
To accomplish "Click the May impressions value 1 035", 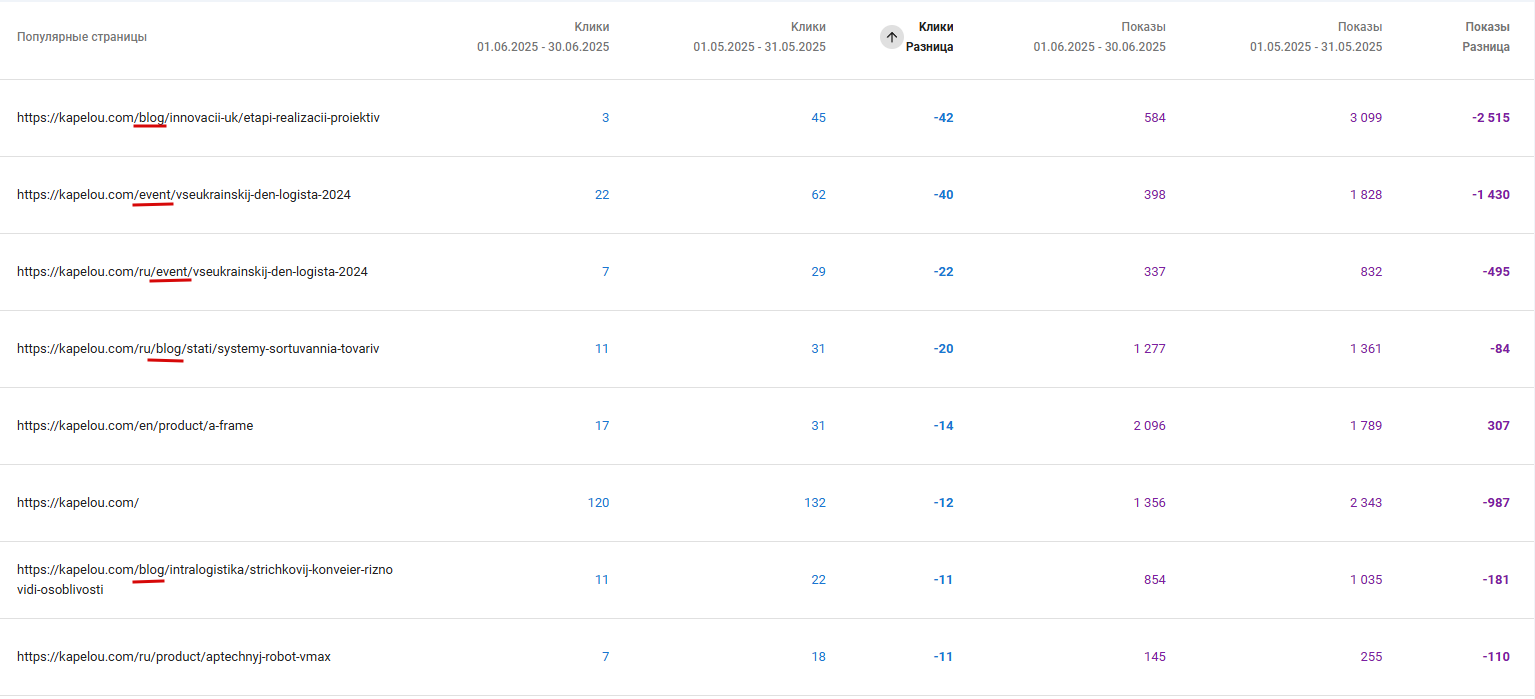I will point(1366,580).
